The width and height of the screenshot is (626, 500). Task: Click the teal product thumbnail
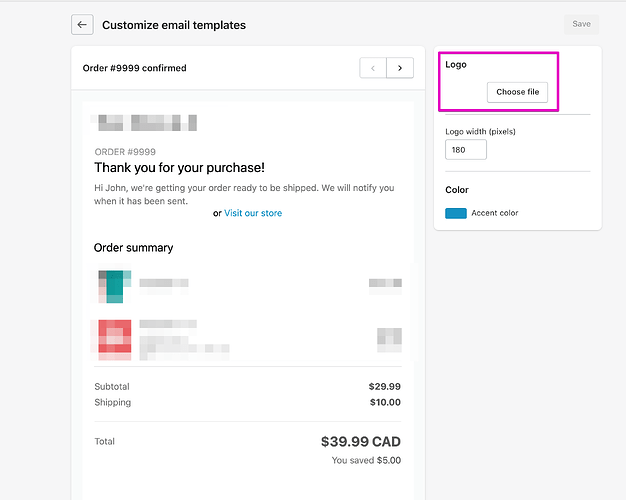(111, 286)
